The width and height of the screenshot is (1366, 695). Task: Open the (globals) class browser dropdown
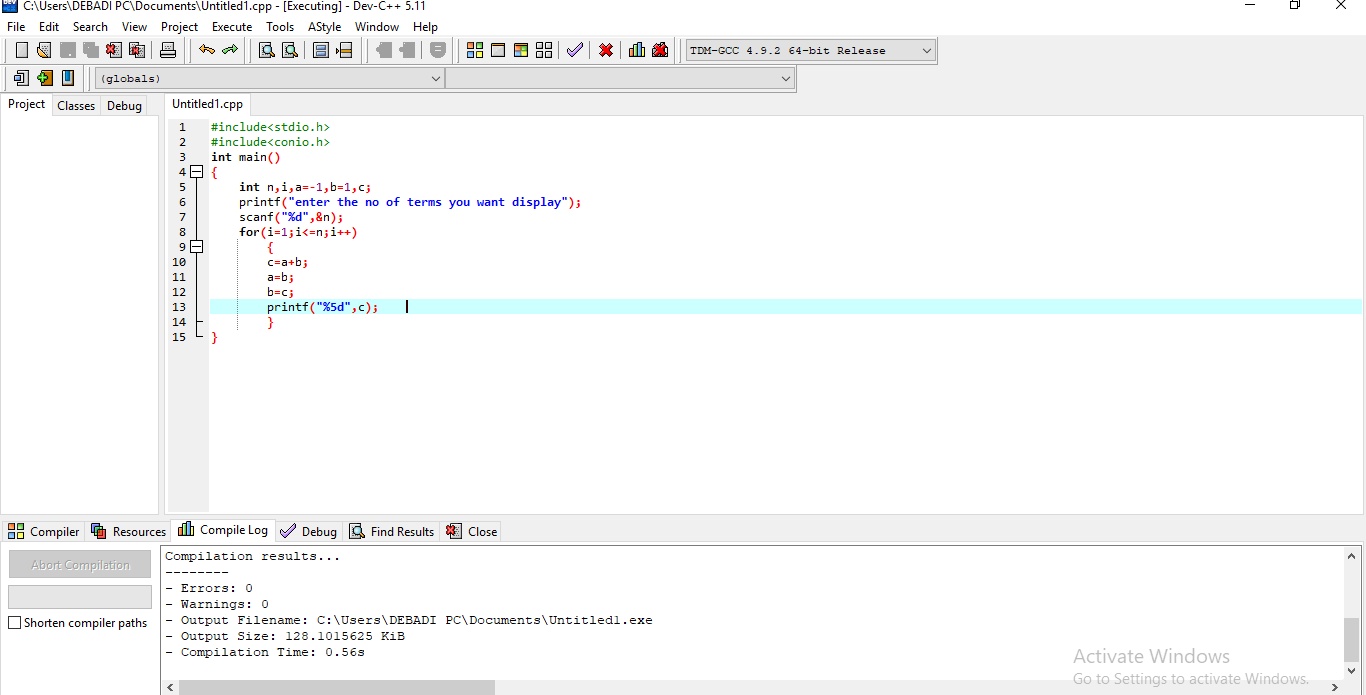coord(269,78)
